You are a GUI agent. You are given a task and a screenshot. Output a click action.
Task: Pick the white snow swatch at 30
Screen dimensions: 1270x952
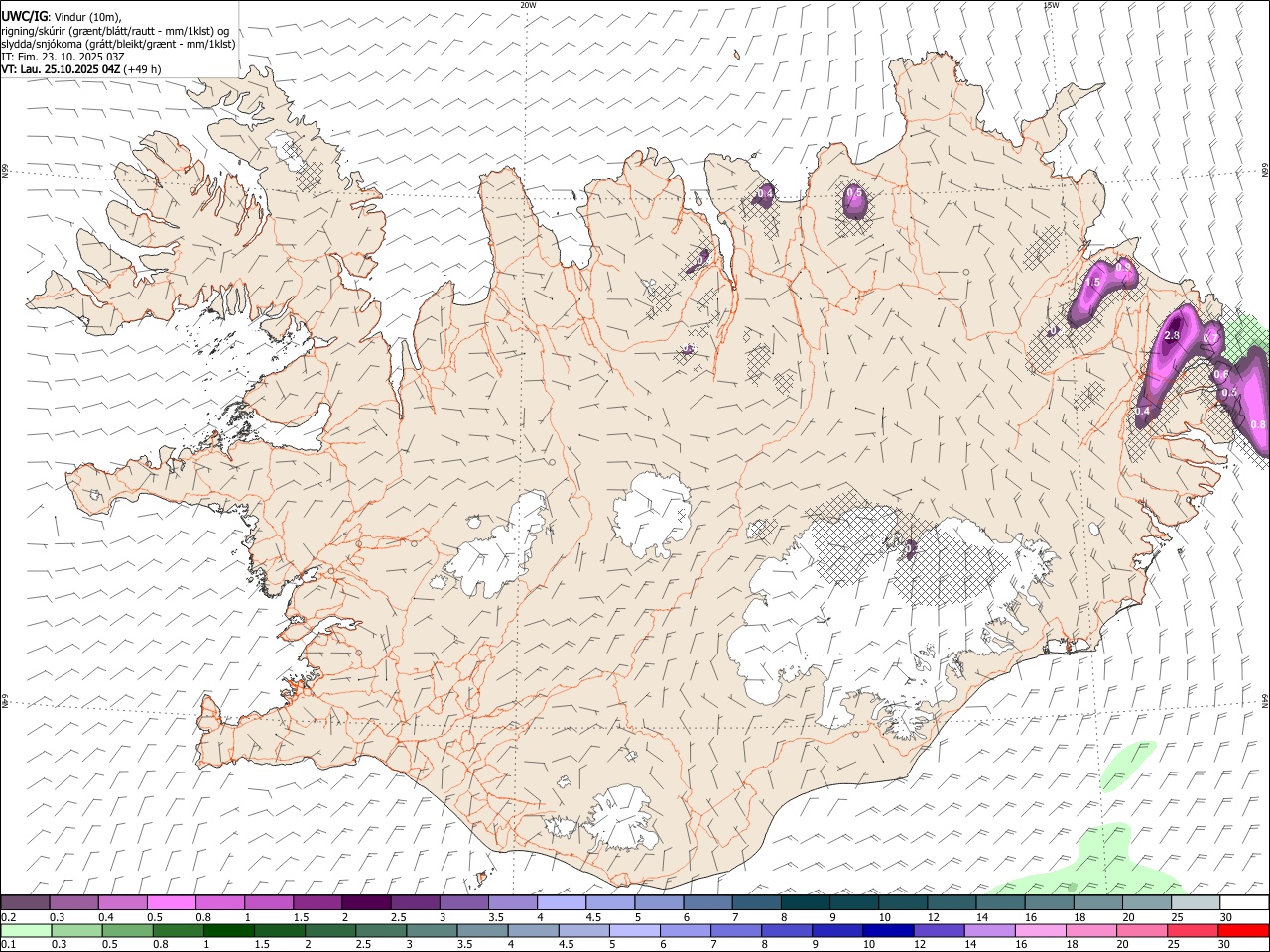1244,902
